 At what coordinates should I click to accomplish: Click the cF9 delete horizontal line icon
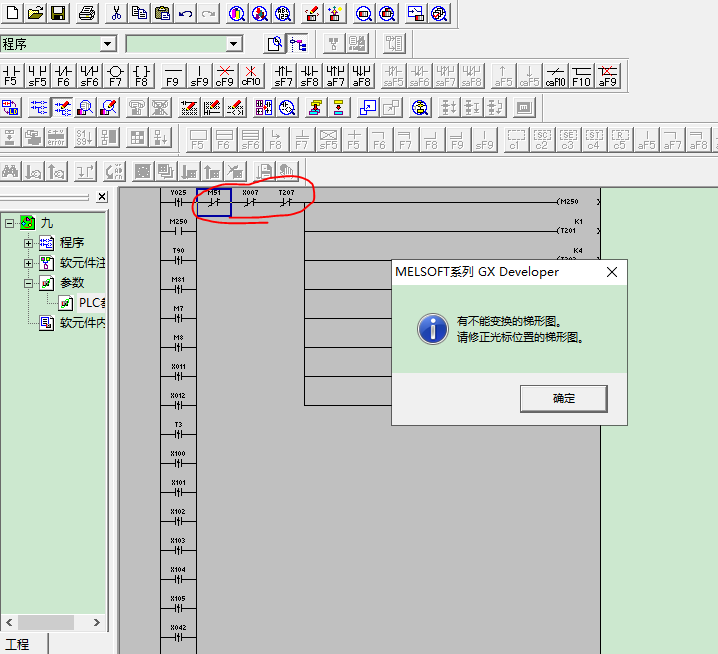(225, 76)
